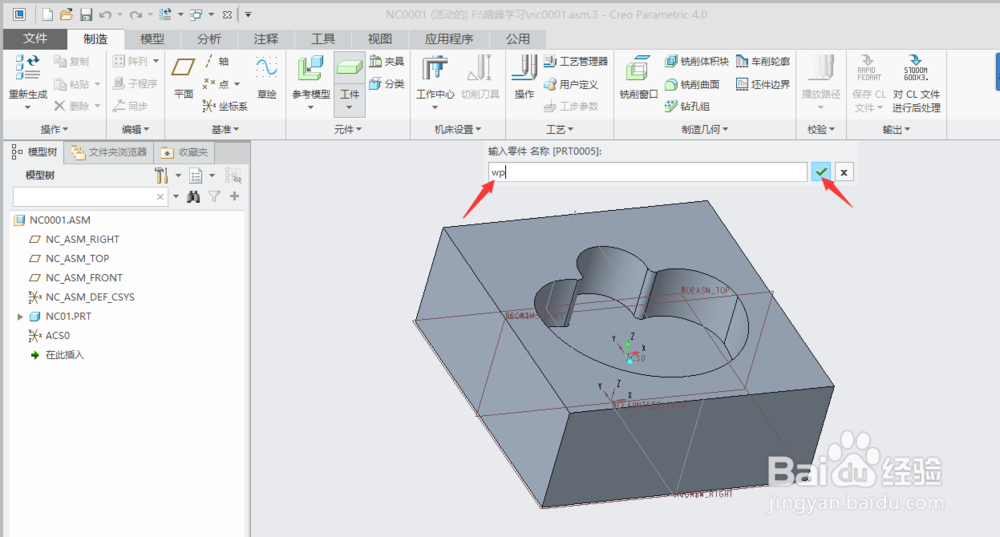Expand the NC01.PRT tree node

[20, 316]
